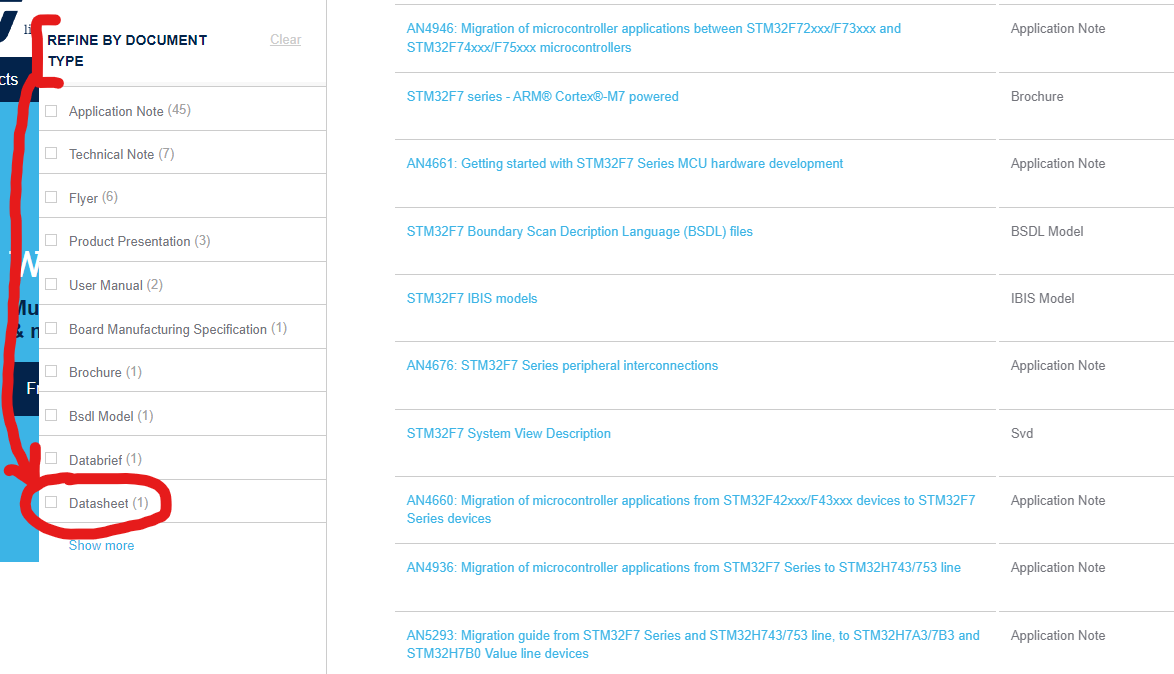The image size is (1174, 674).
Task: Check the Technical Note filter checkbox
Action: click(x=51, y=153)
